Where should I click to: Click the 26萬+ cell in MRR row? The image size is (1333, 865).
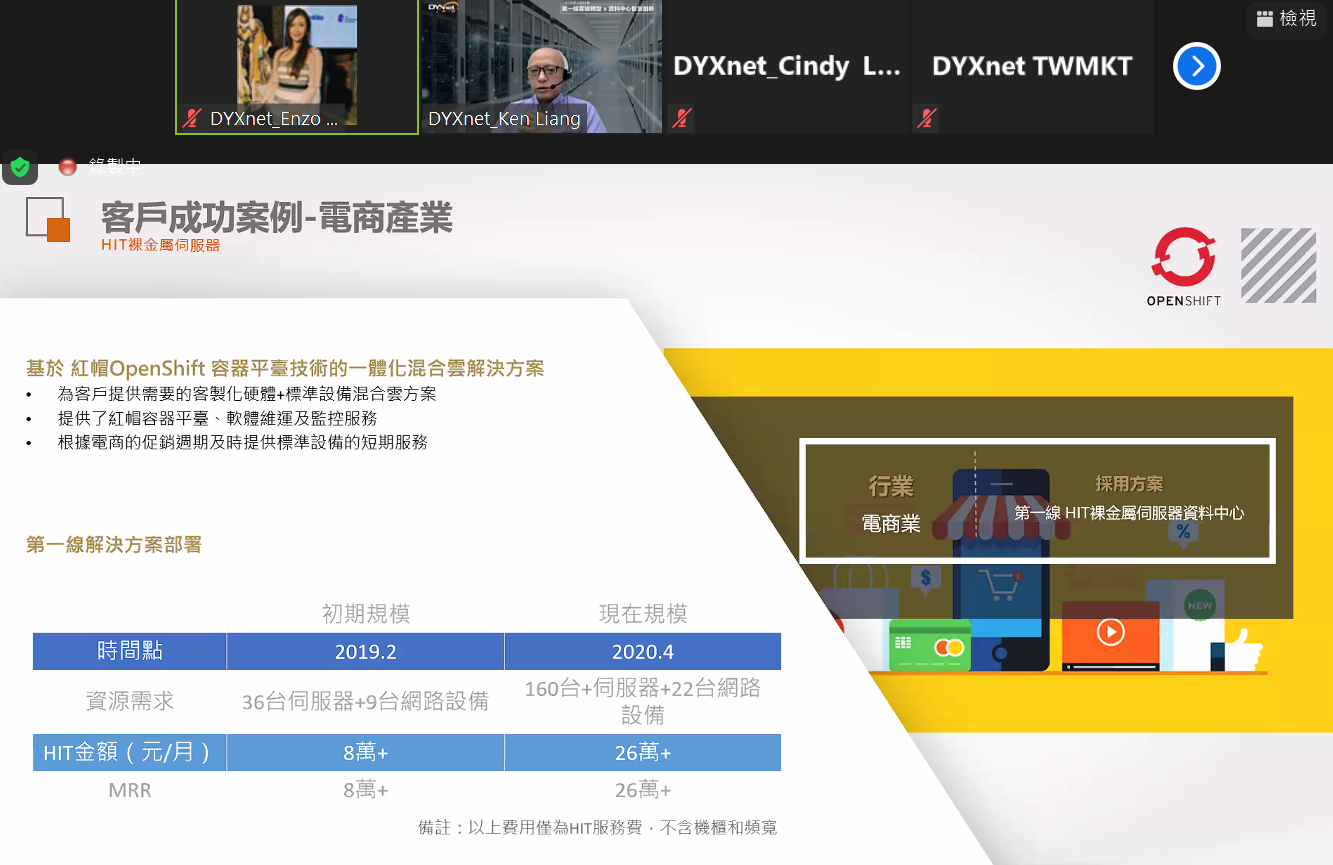click(x=643, y=790)
